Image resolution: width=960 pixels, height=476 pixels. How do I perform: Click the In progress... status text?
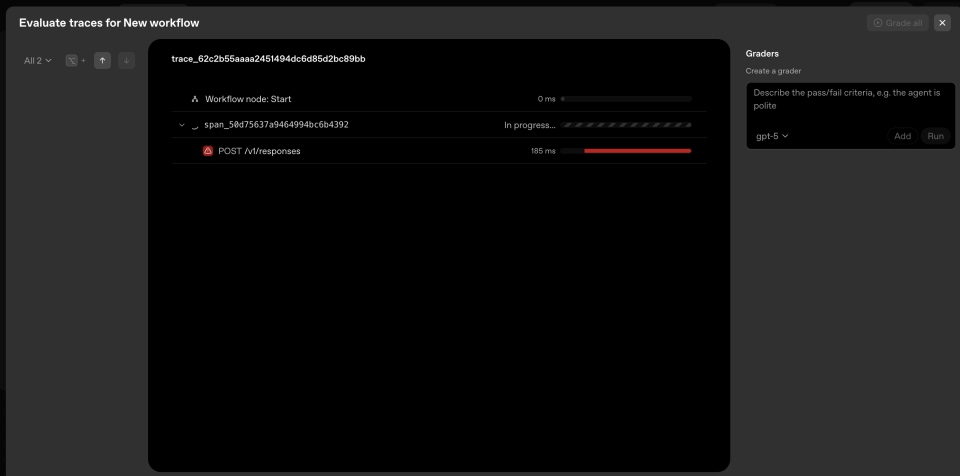click(530, 125)
